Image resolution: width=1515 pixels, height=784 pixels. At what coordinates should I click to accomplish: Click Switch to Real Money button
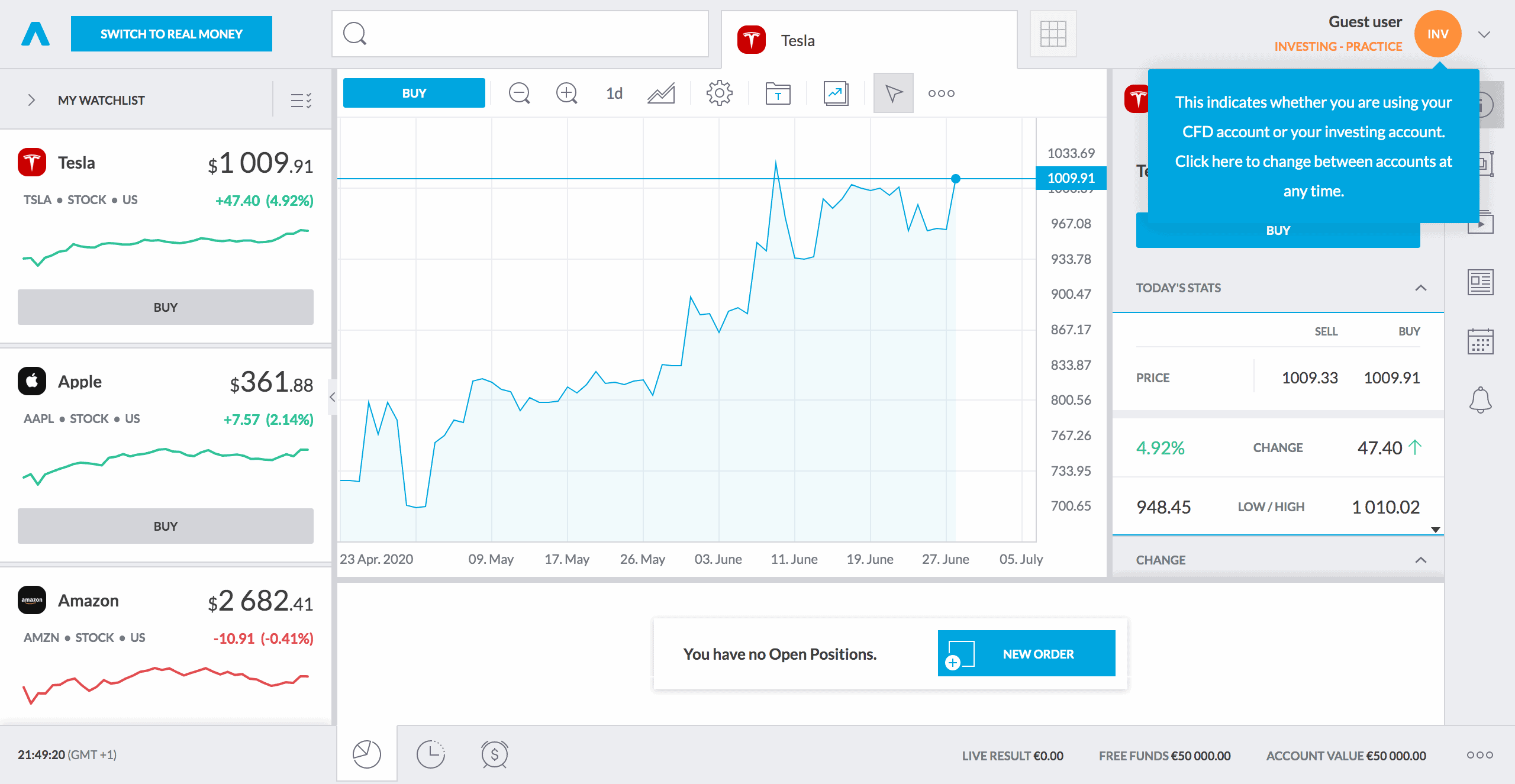[x=172, y=34]
